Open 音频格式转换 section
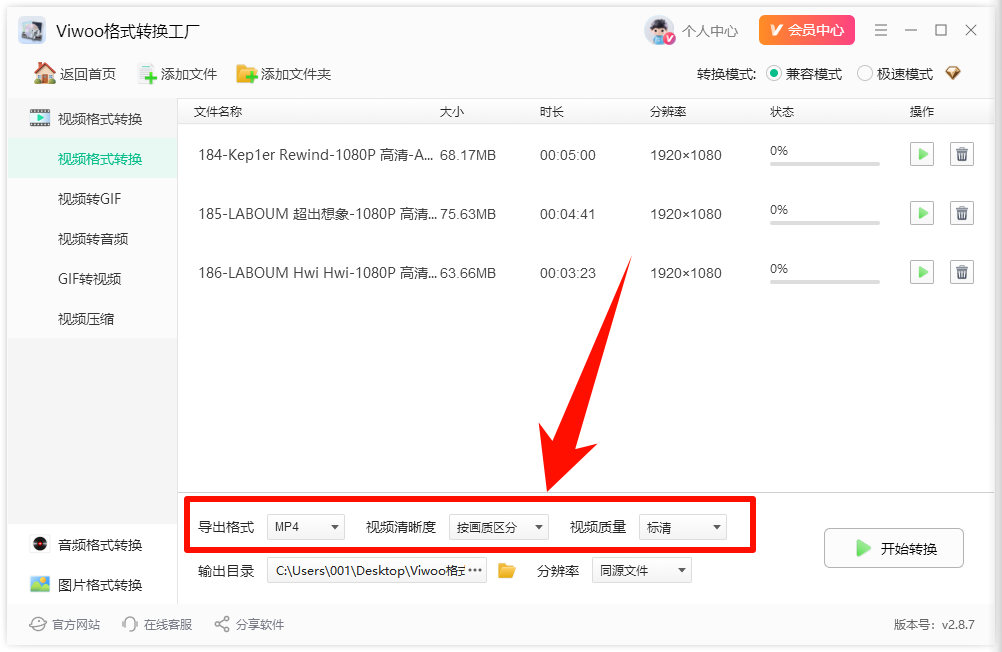1002x652 pixels. [93, 545]
